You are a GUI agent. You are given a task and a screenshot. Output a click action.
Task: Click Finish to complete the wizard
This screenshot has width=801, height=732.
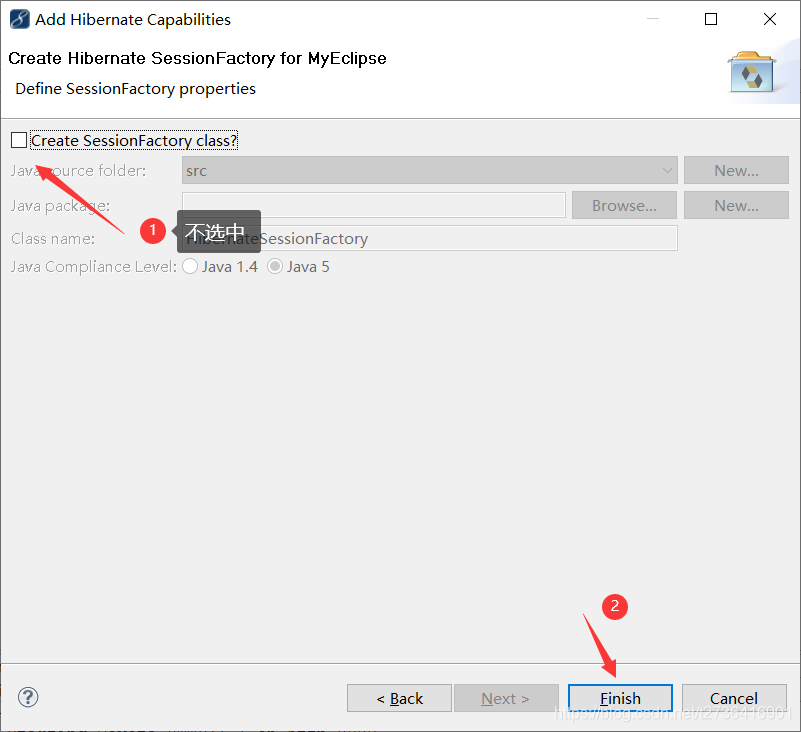tap(620, 698)
